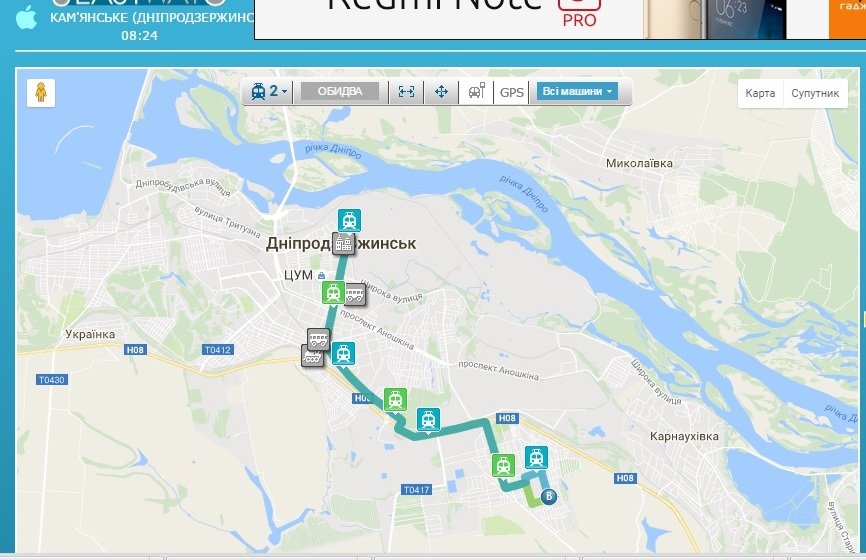Switch map to Карта view
This screenshot has height=560, width=866.
coord(760,93)
